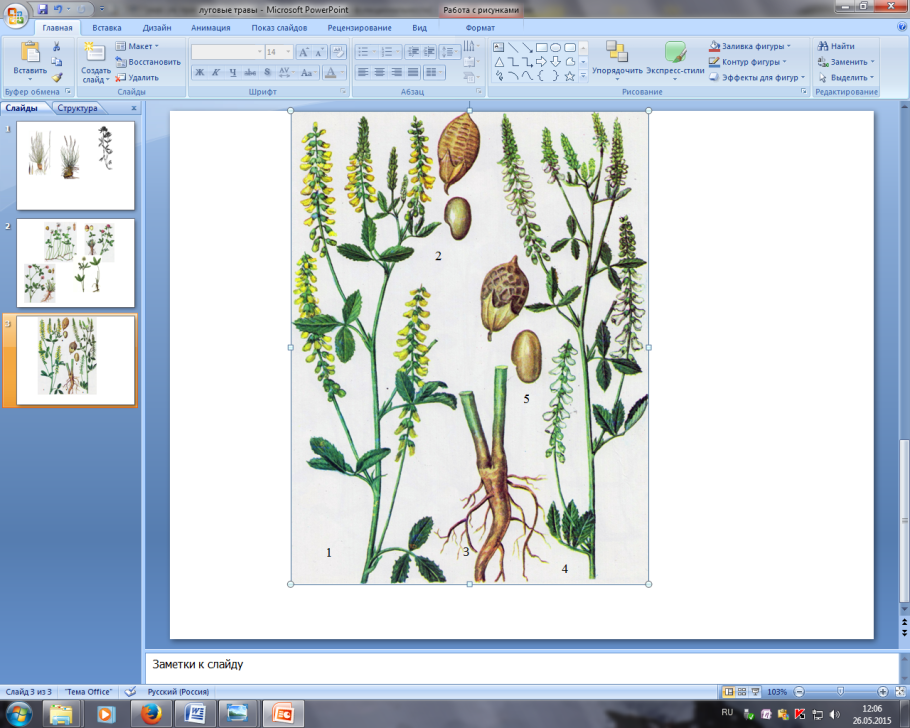
Task: Toggle underline (Ч) formatting
Action: tap(233, 73)
